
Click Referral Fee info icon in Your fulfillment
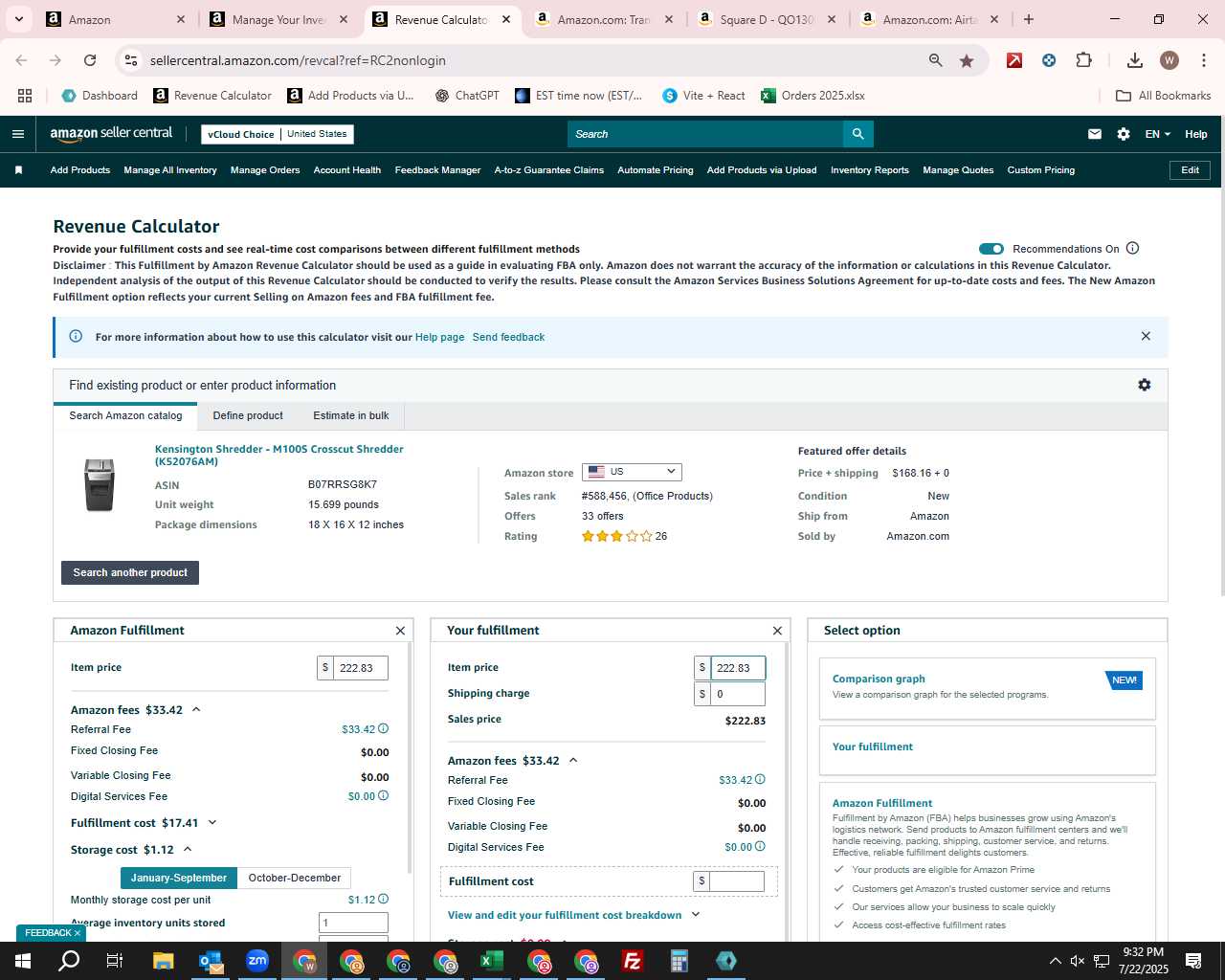[761, 780]
